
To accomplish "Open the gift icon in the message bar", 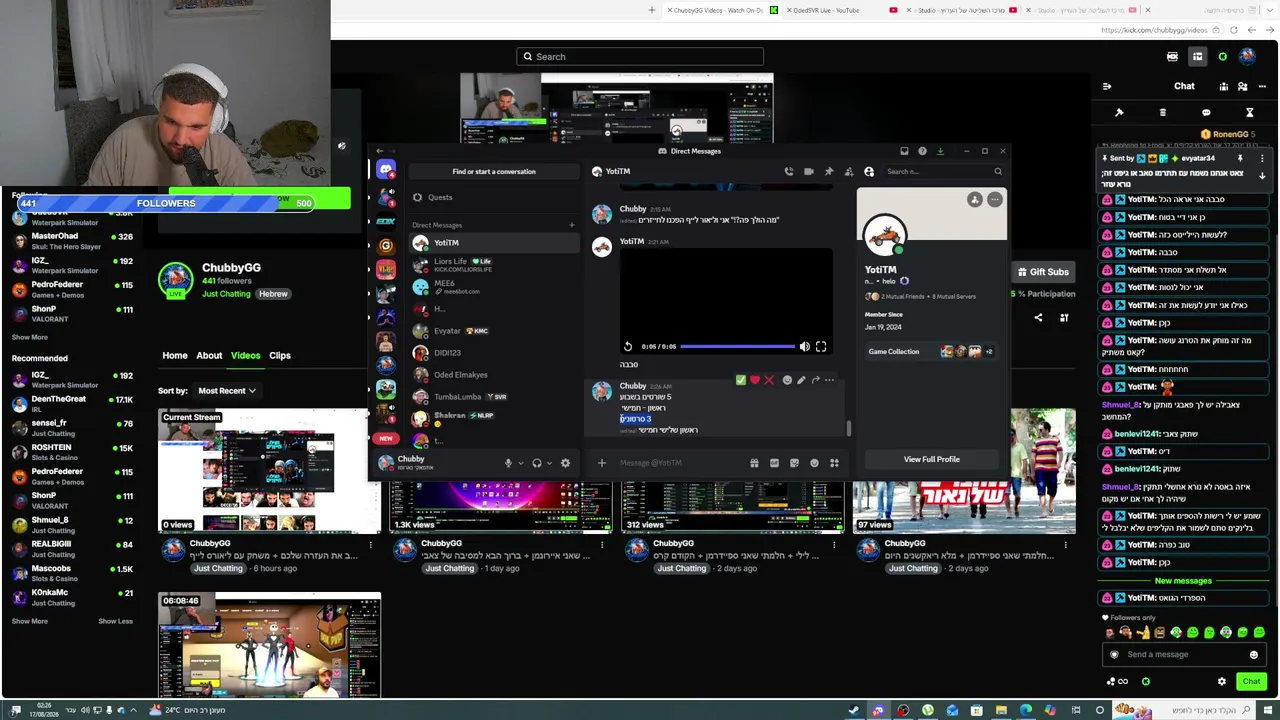I will tap(754, 463).
